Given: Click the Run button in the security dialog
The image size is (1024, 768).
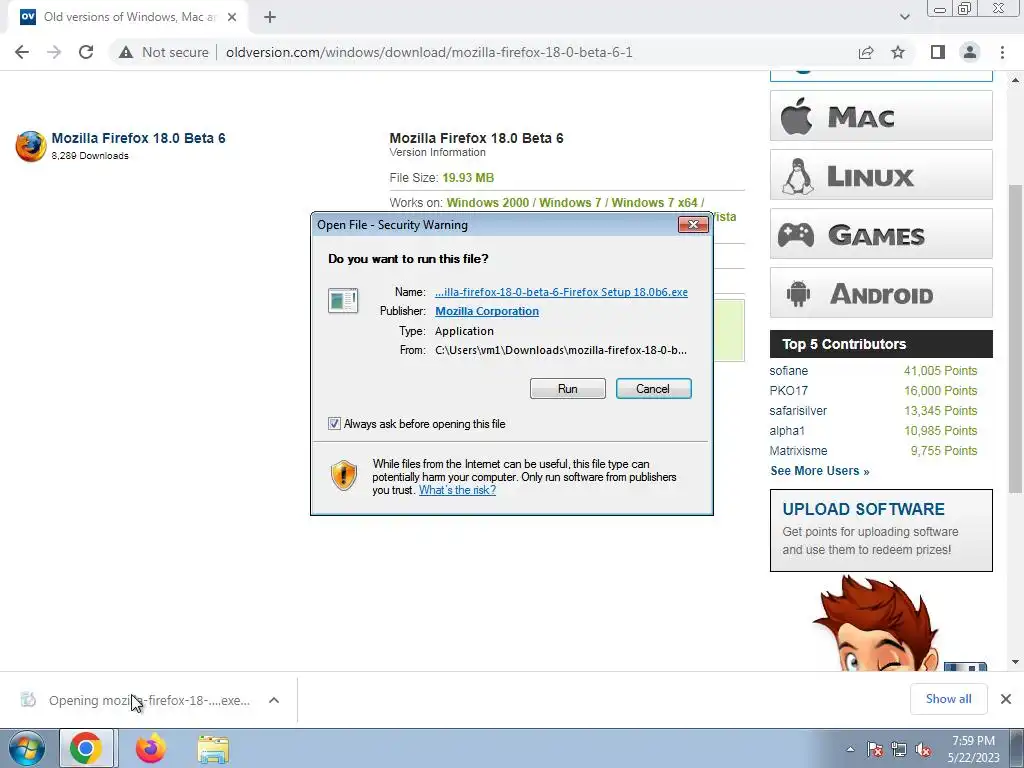Looking at the screenshot, I should (x=568, y=389).
